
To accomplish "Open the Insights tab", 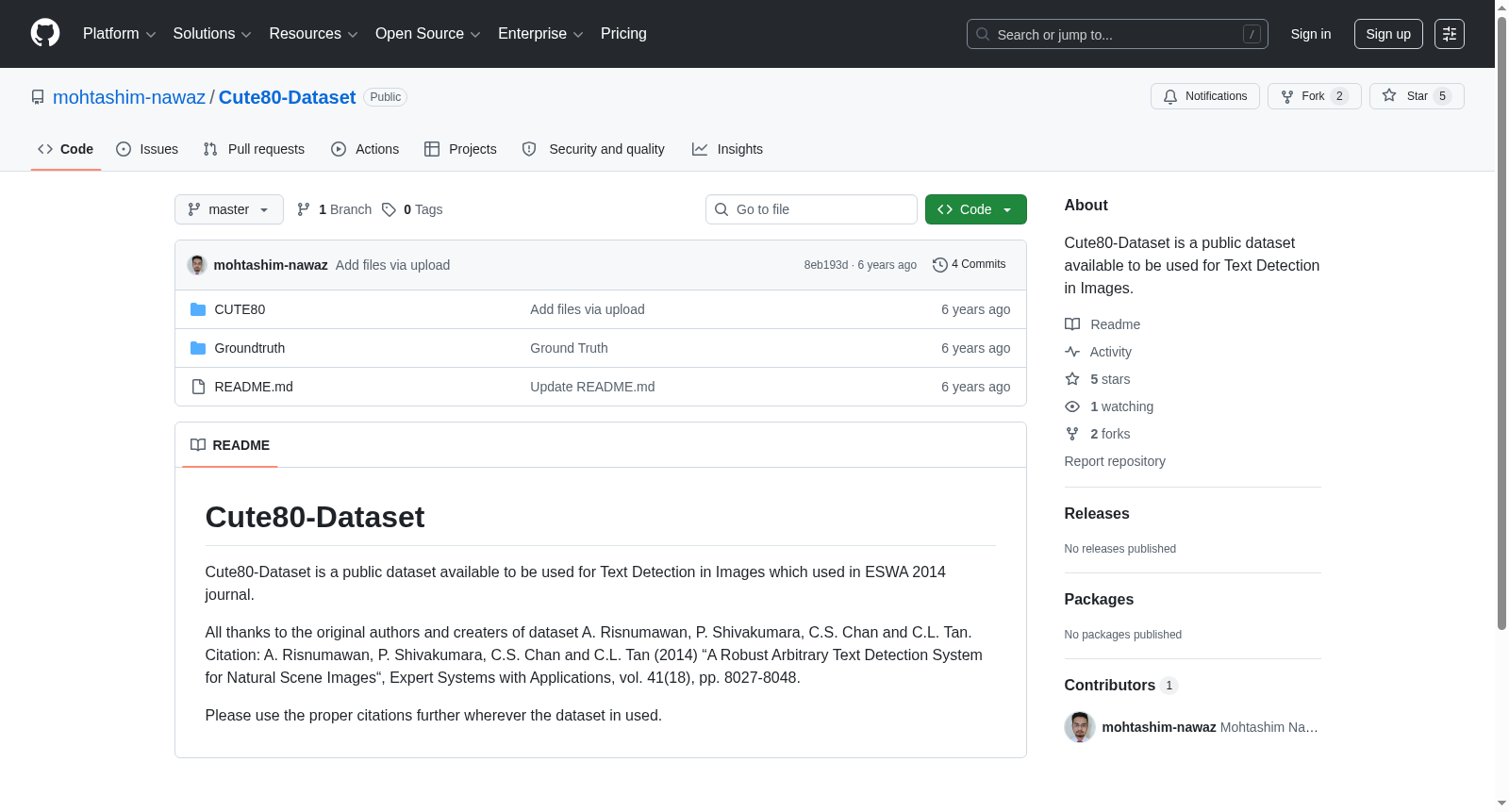I will pyautogui.click(x=727, y=149).
